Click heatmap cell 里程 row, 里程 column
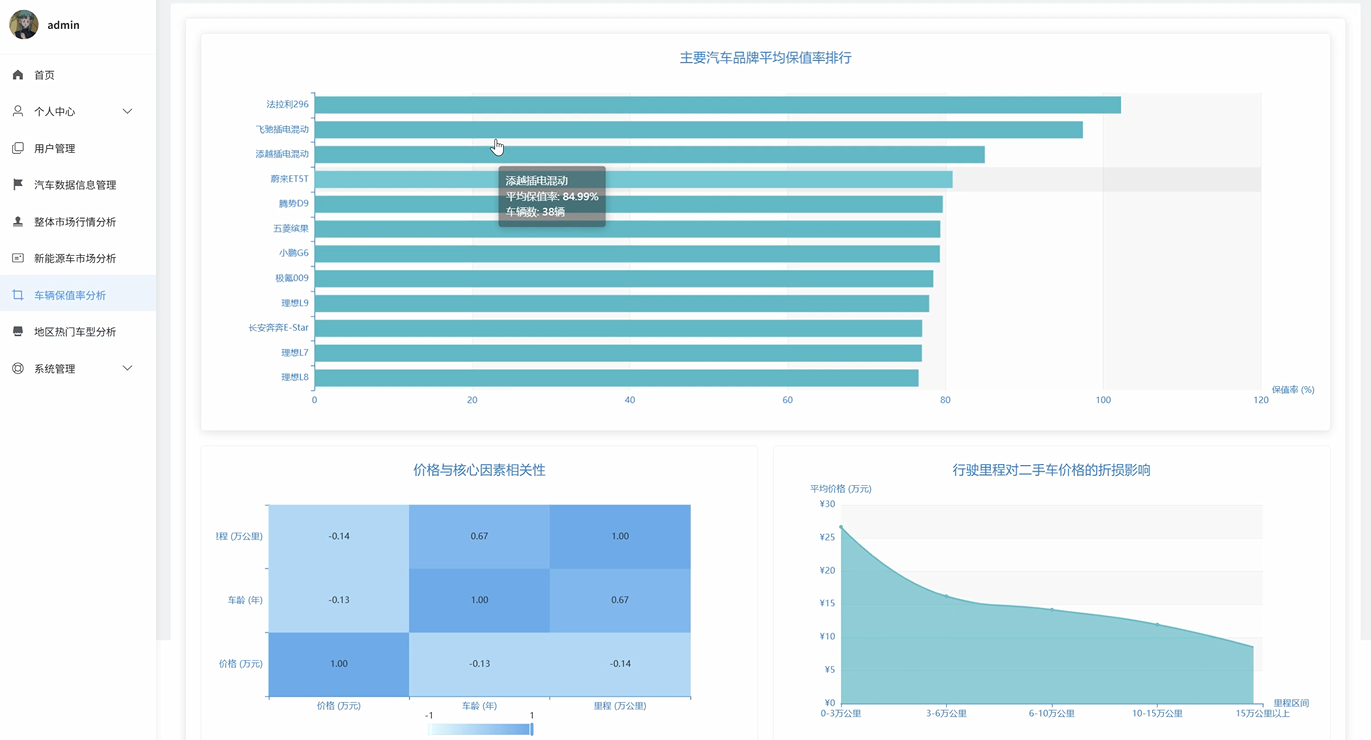1371x740 pixels. click(x=620, y=537)
